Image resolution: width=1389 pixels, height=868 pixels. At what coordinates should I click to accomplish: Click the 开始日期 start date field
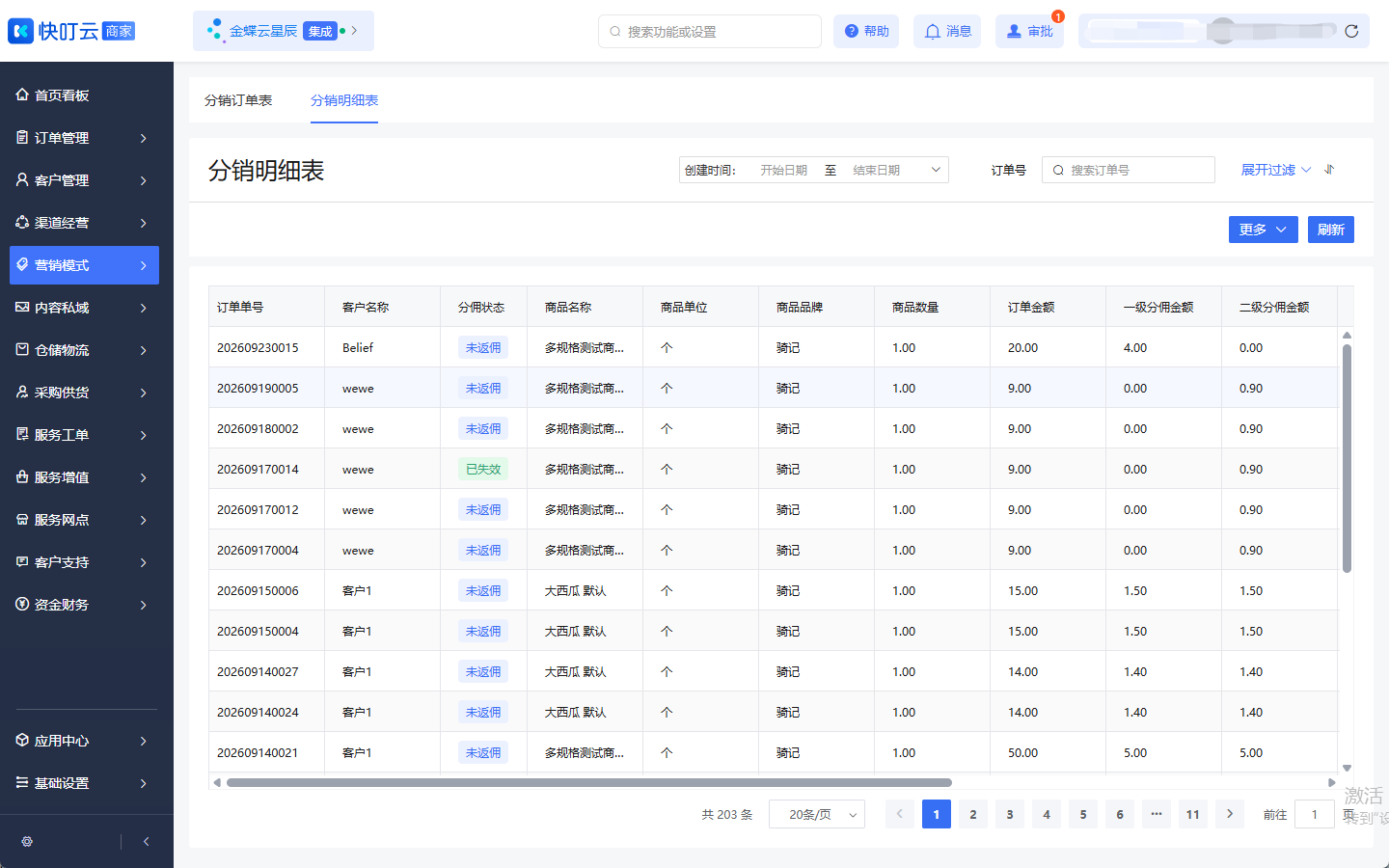pos(783,170)
